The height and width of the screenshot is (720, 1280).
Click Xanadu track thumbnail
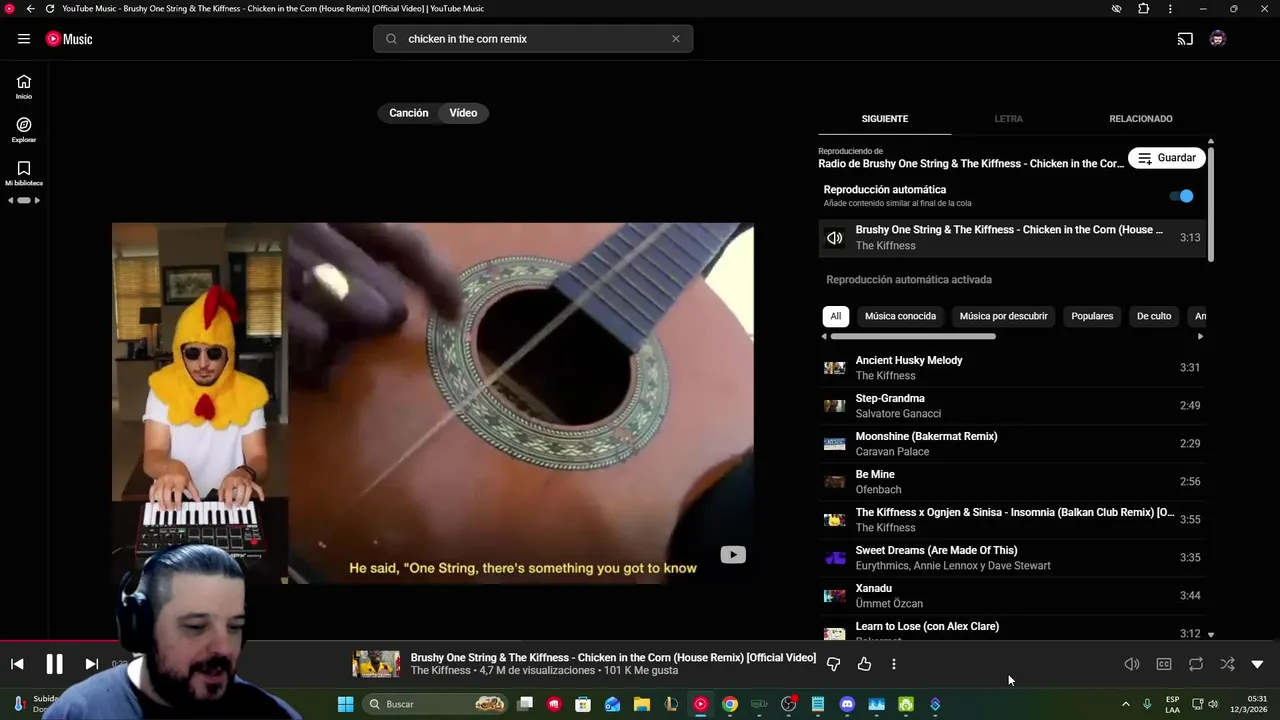coord(834,596)
